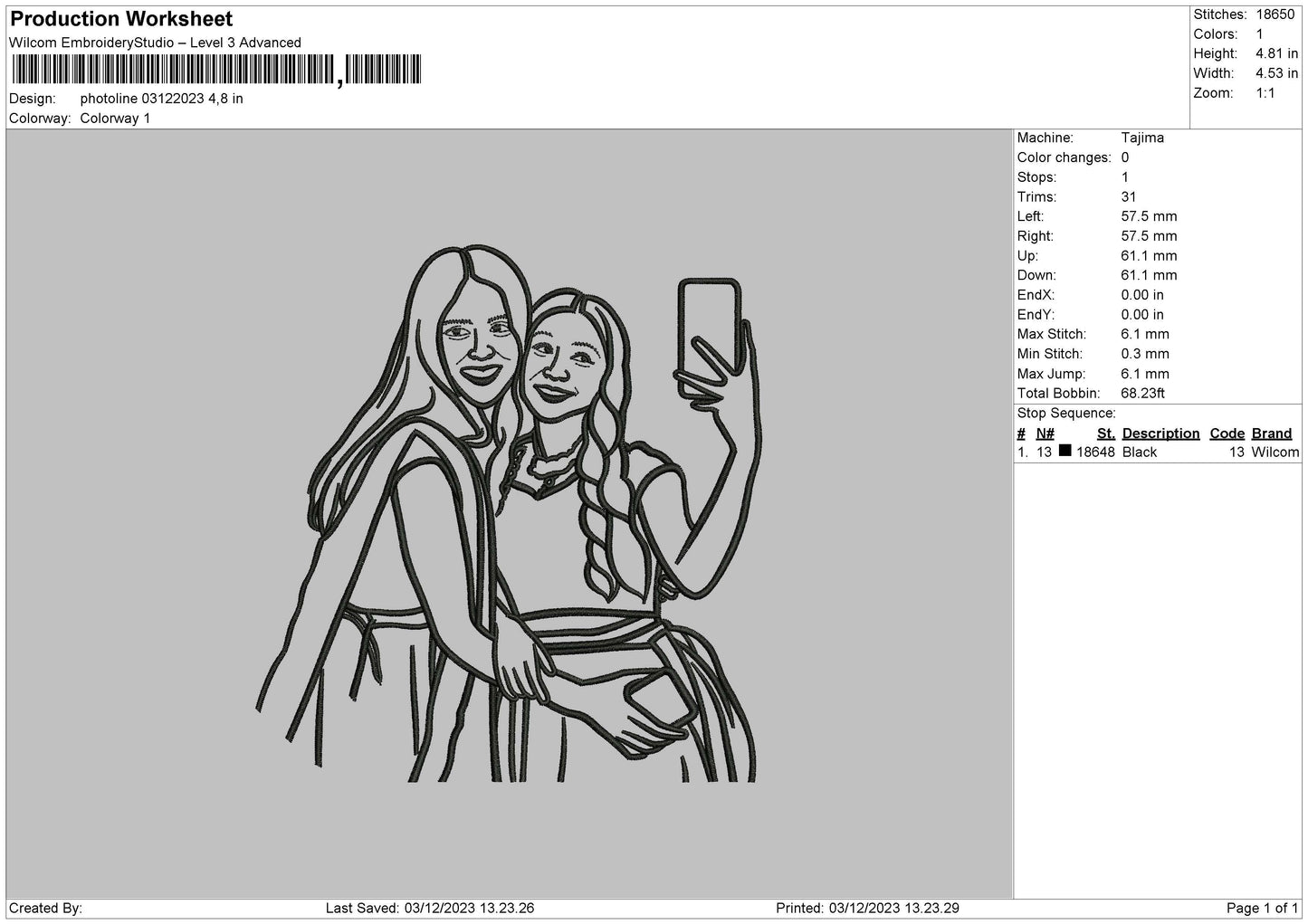
Task: Click the Colors value 1
Action: [1259, 34]
